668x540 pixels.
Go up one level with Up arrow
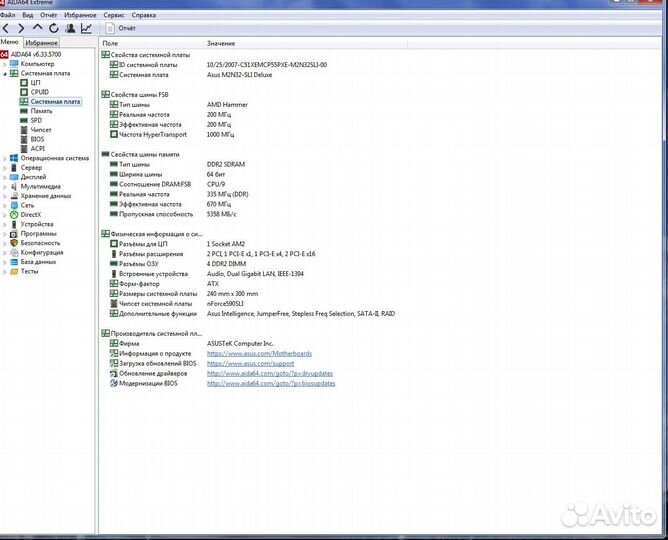[x=38, y=29]
